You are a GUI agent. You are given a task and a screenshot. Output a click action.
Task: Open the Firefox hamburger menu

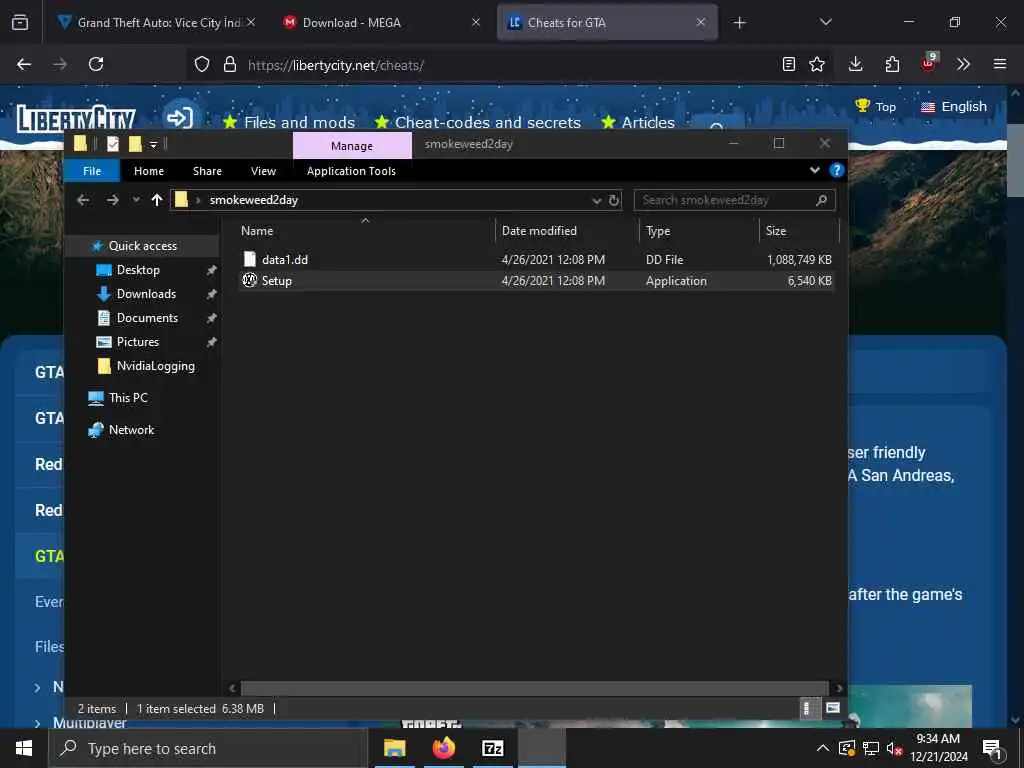pyautogui.click(x=1000, y=64)
